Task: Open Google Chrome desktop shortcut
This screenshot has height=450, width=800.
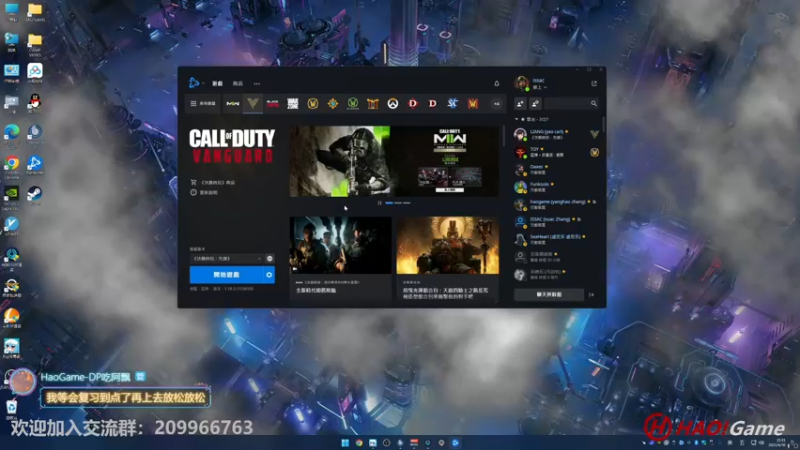Action: pos(11,166)
